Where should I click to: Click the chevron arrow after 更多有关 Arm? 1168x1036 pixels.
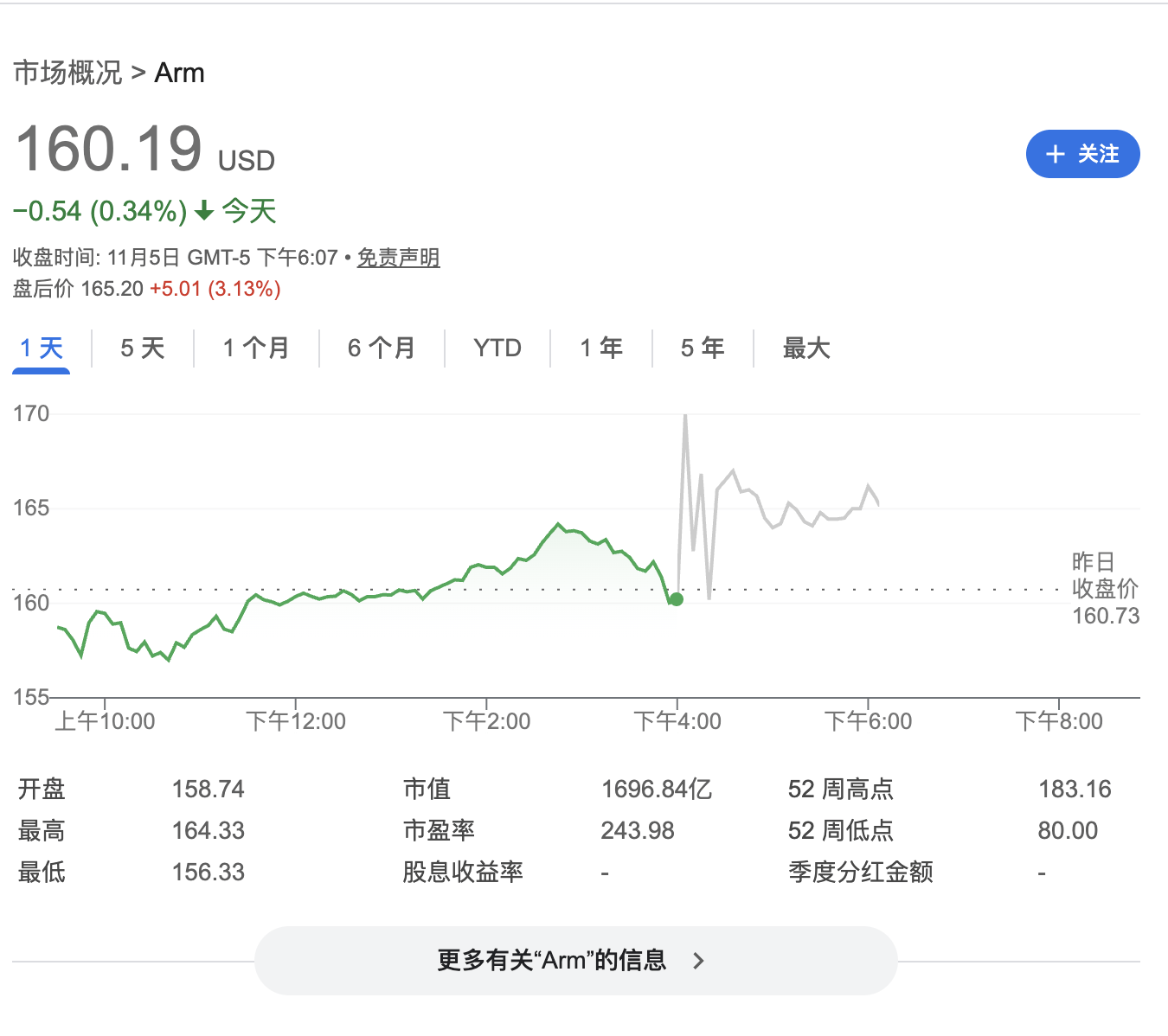699,961
